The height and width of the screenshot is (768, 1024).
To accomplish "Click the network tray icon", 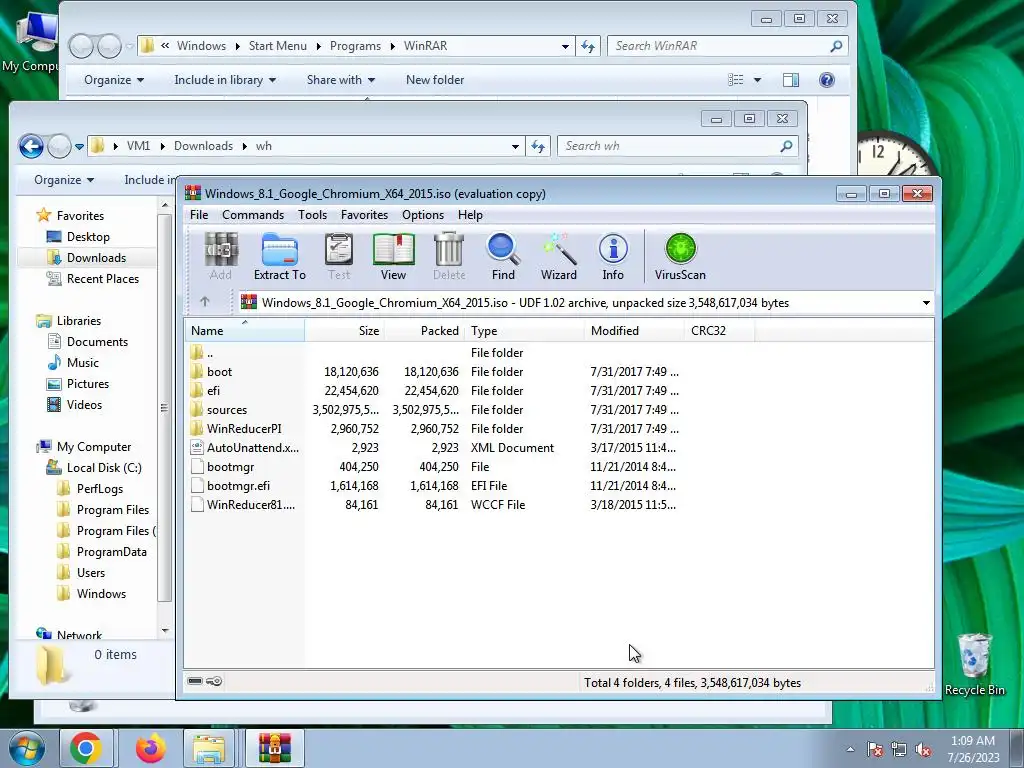I will pos(899,750).
